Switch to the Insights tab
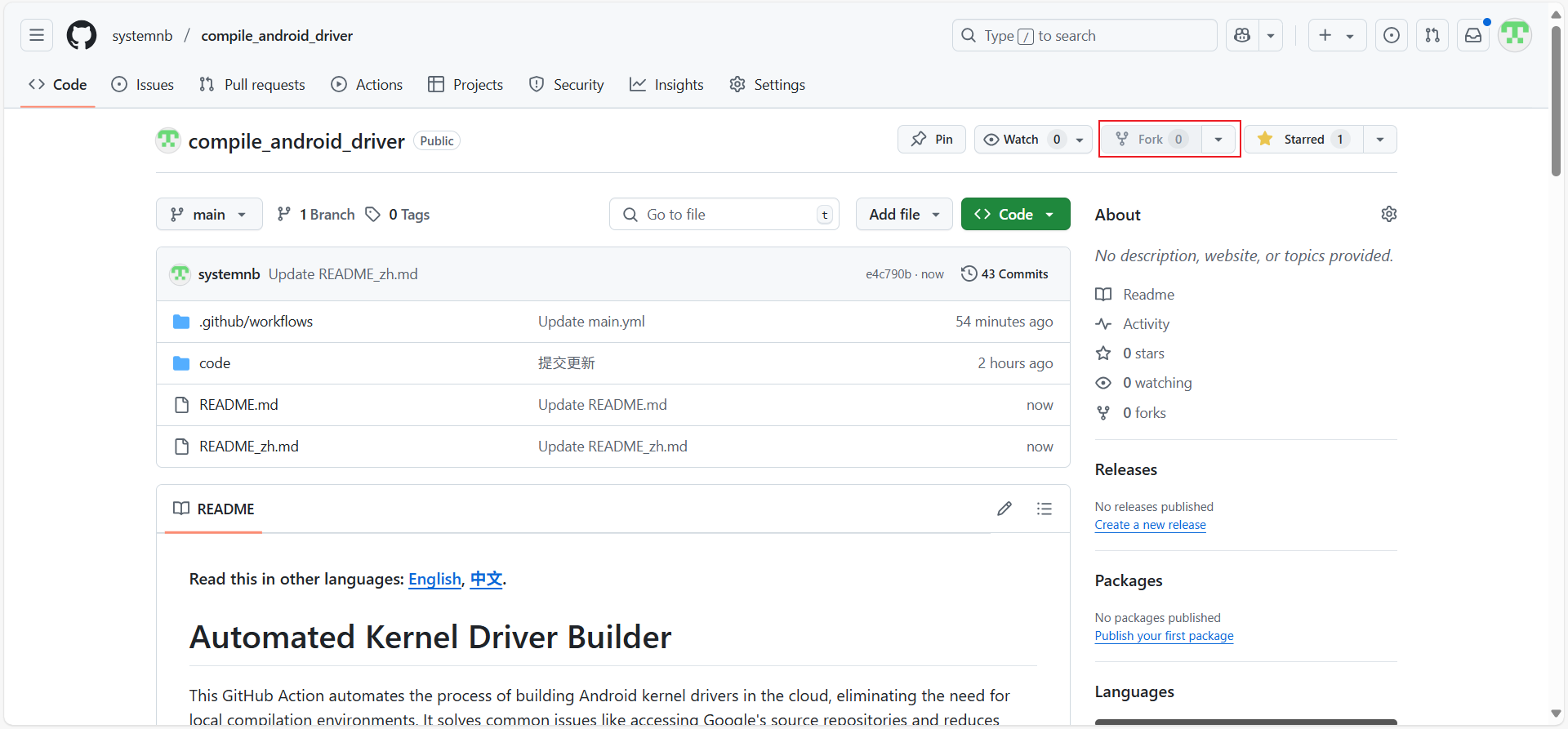 click(x=666, y=84)
